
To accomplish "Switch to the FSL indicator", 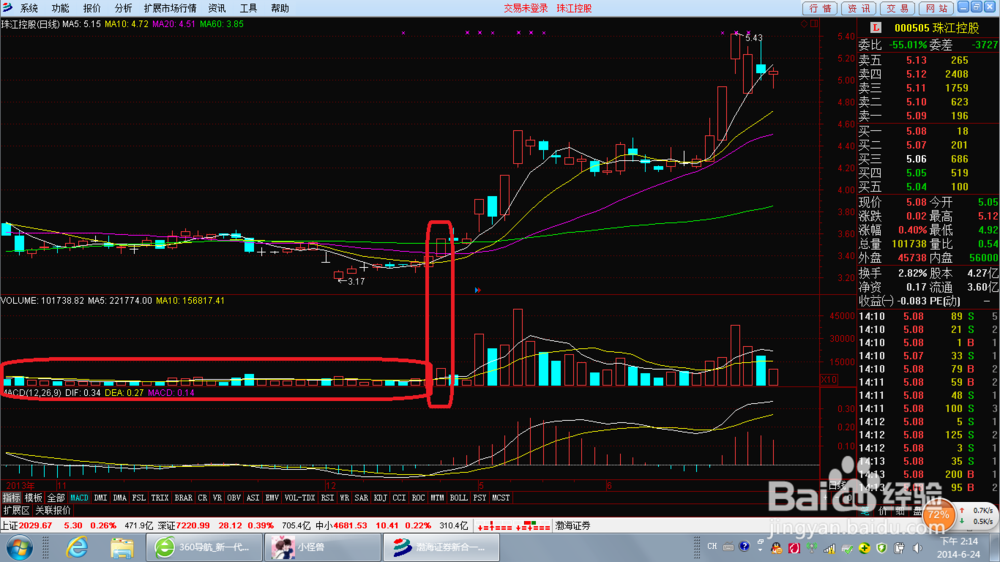I will pyautogui.click(x=138, y=498).
